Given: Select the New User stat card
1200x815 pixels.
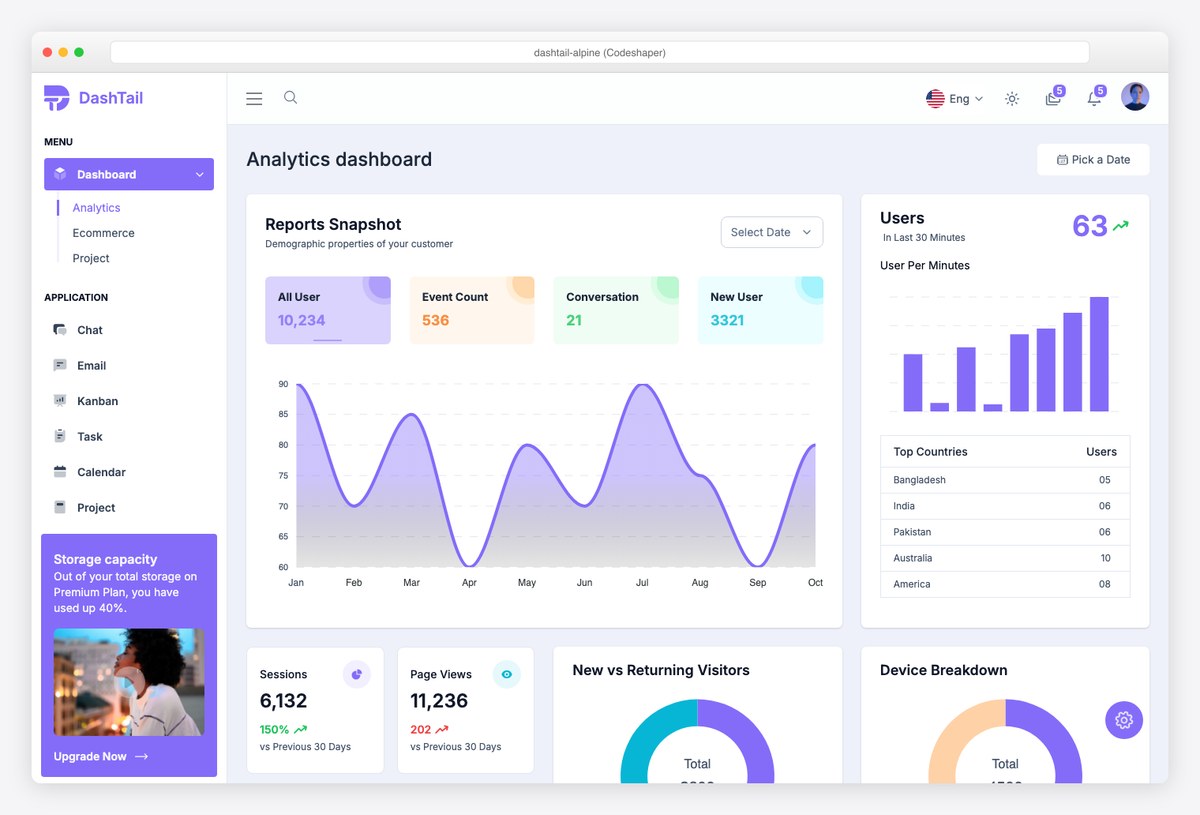Looking at the screenshot, I should [760, 310].
